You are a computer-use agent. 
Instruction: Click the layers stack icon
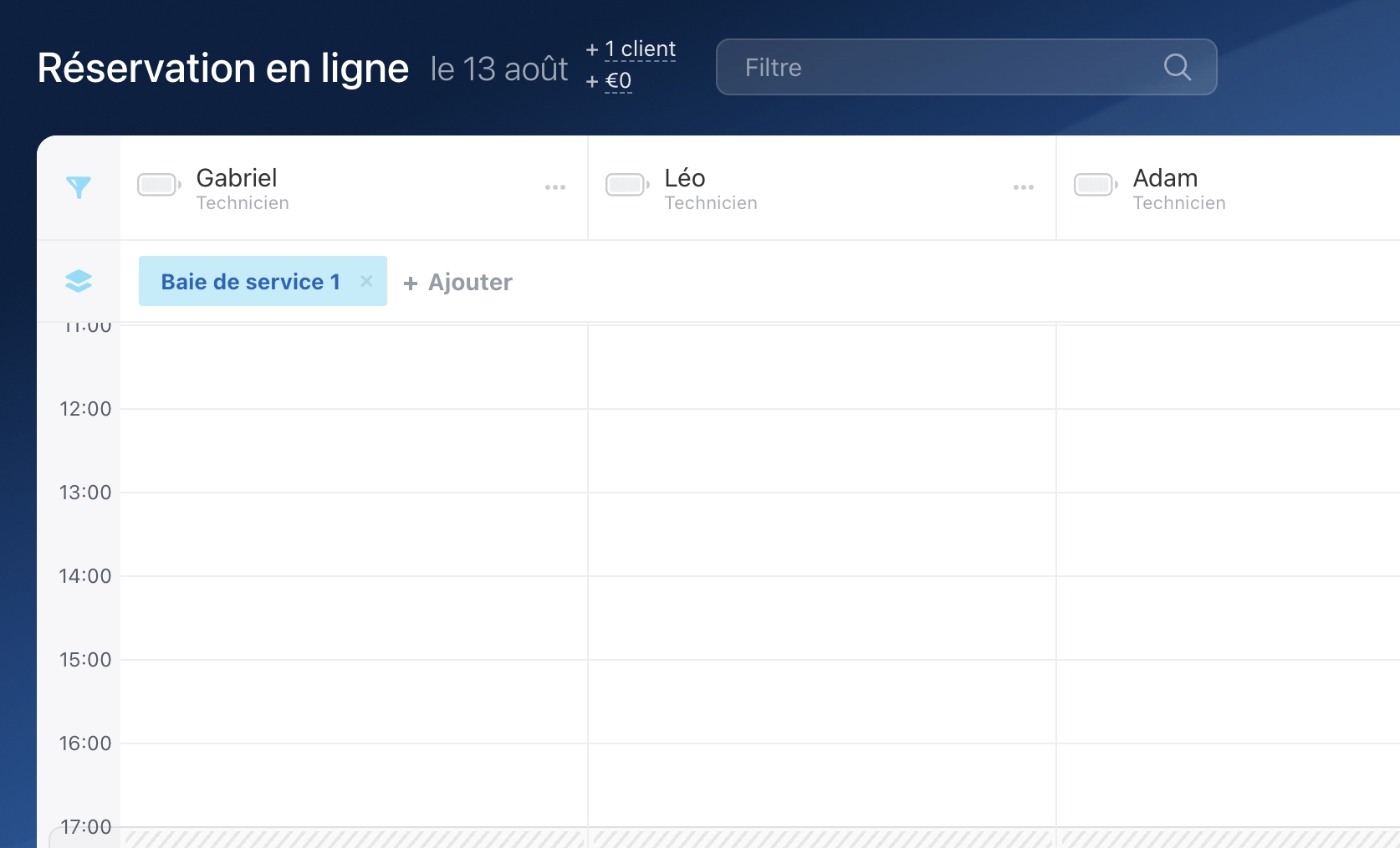pyautogui.click(x=79, y=281)
